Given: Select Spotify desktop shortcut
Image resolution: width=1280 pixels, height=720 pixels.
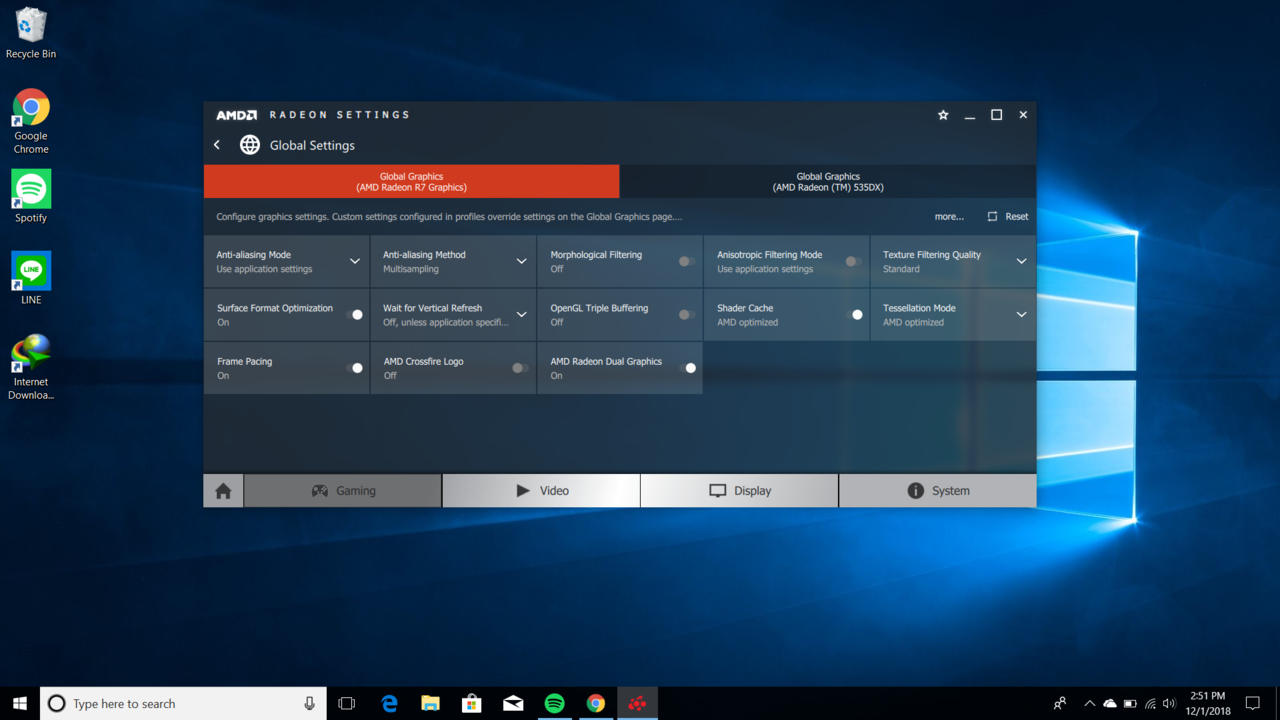Looking at the screenshot, I should pos(31,196).
